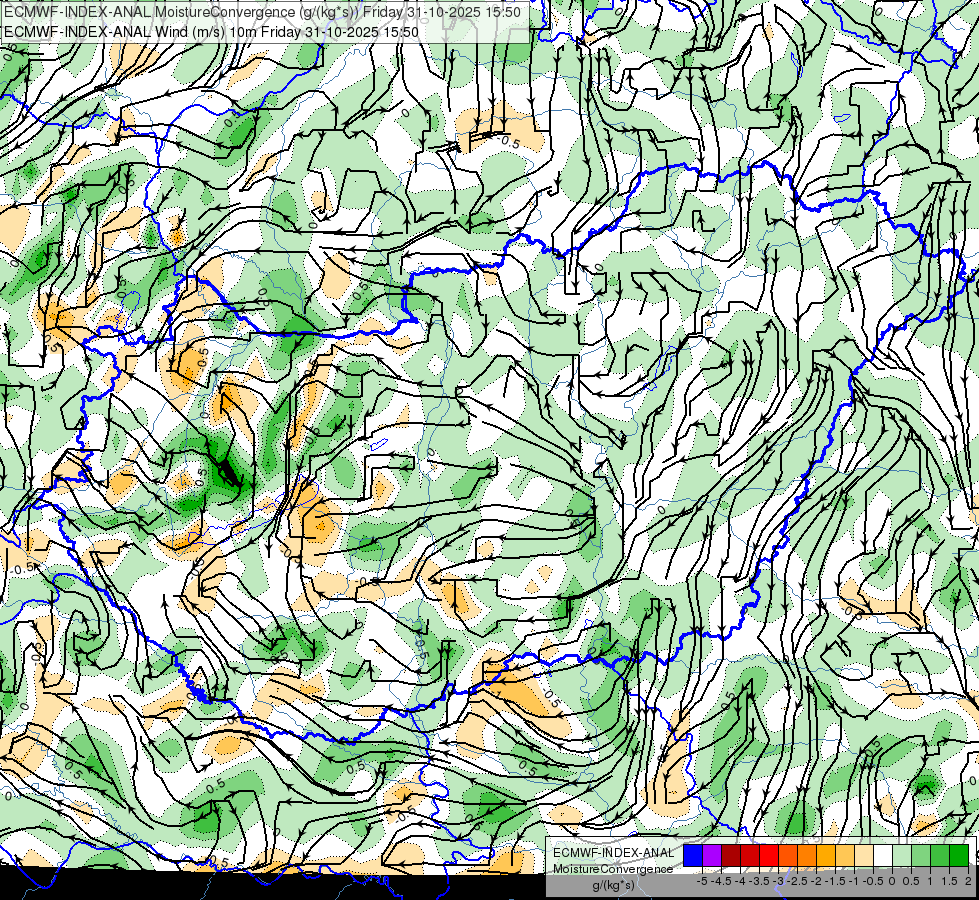This screenshot has width=979, height=900.
Task: Choose the swatch between -4 and -3.5
Action: [750, 855]
